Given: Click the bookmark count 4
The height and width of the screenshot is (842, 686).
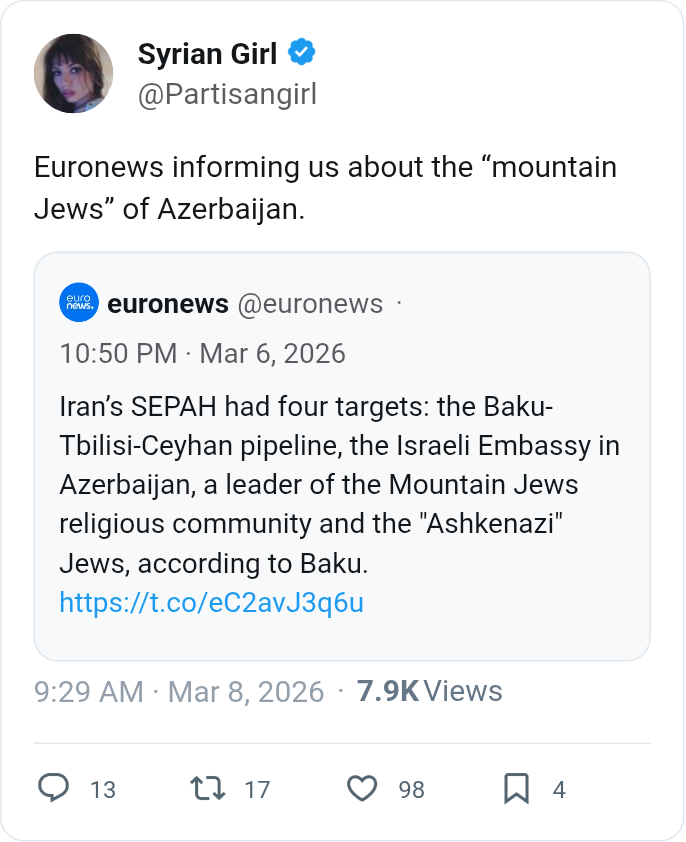Looking at the screenshot, I should [x=559, y=790].
